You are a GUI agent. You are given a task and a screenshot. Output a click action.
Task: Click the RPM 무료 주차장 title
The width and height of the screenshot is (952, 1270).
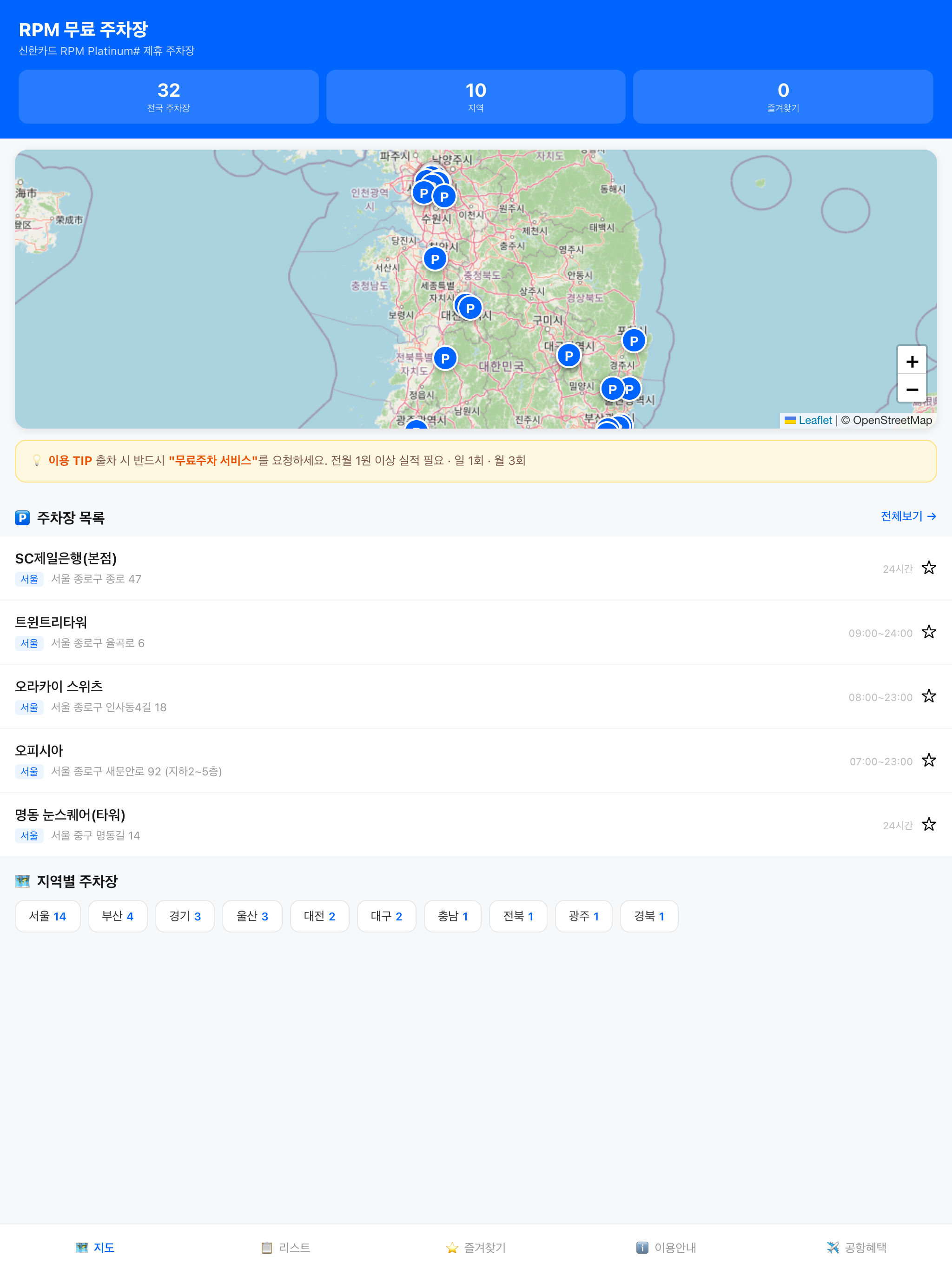pyautogui.click(x=83, y=29)
